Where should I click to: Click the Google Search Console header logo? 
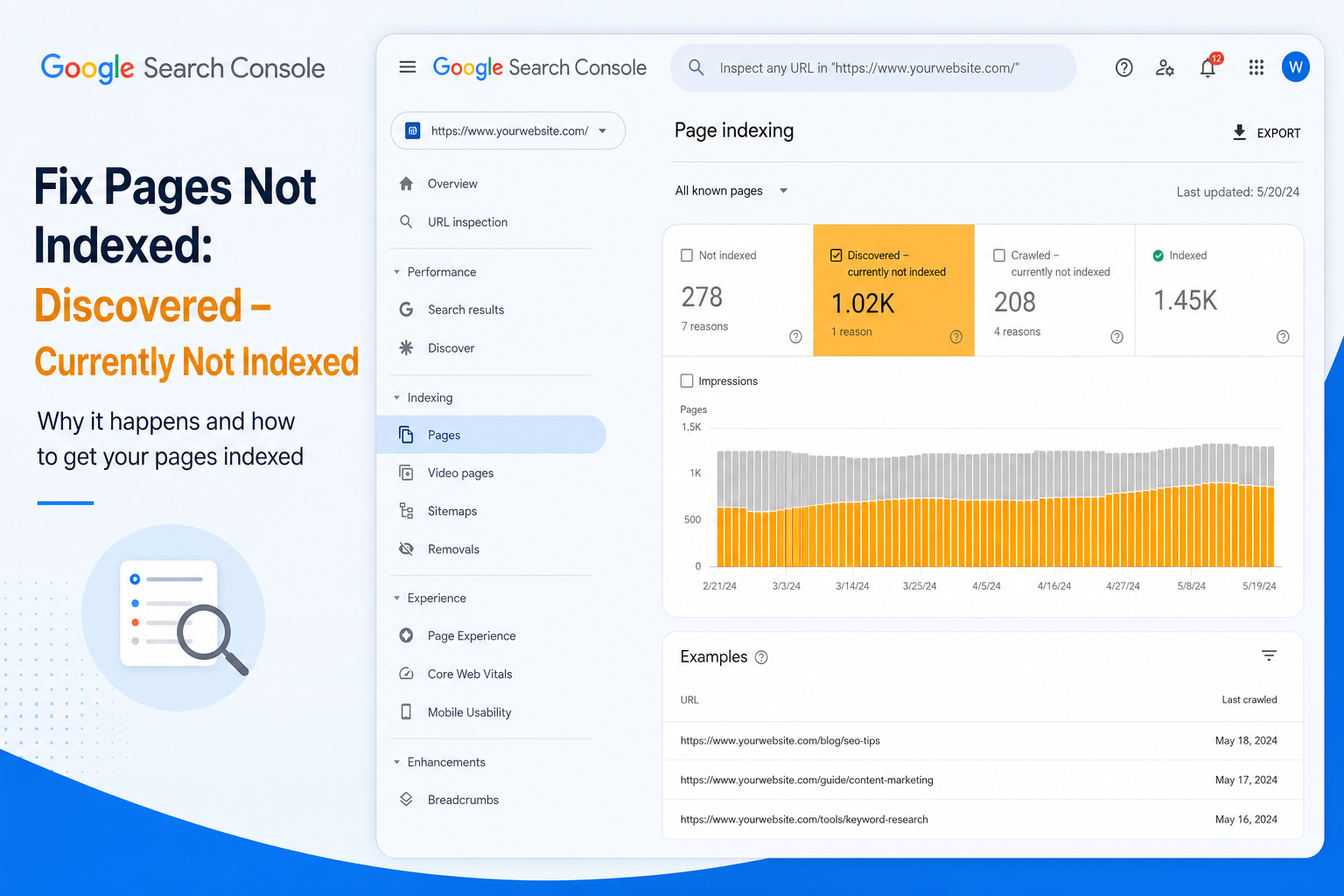(x=540, y=67)
